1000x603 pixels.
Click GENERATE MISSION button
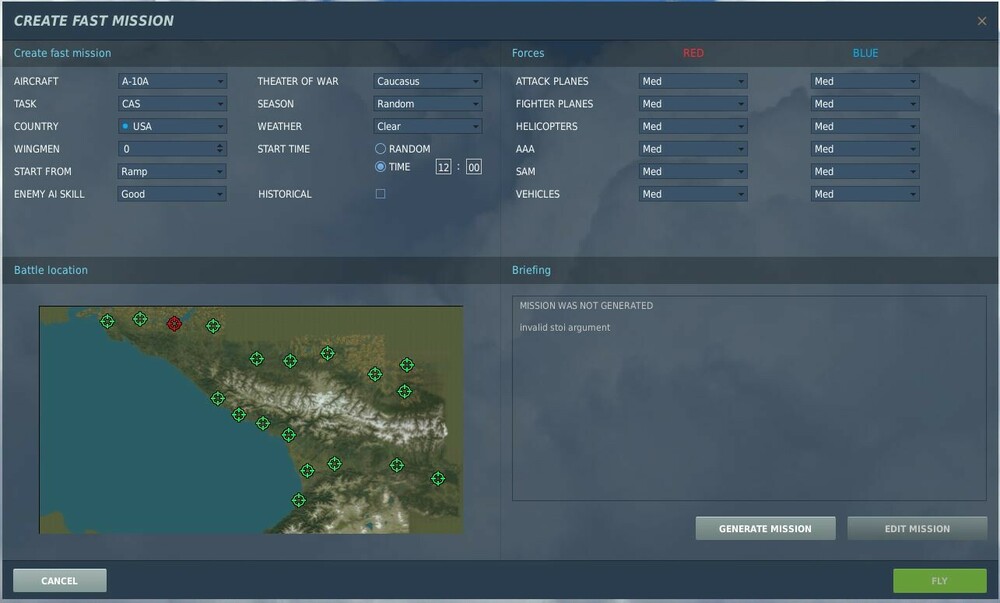pyautogui.click(x=765, y=528)
